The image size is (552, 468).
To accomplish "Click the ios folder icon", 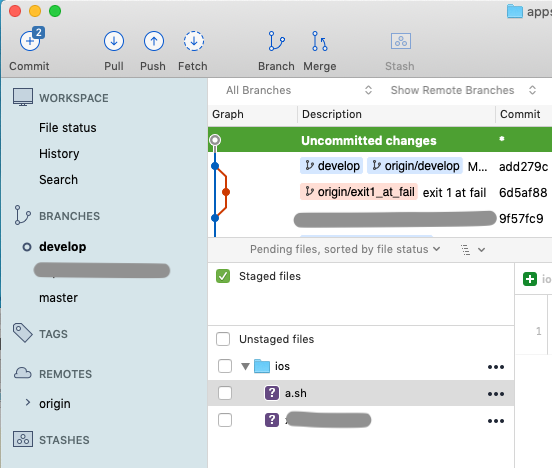I will click(x=262, y=366).
